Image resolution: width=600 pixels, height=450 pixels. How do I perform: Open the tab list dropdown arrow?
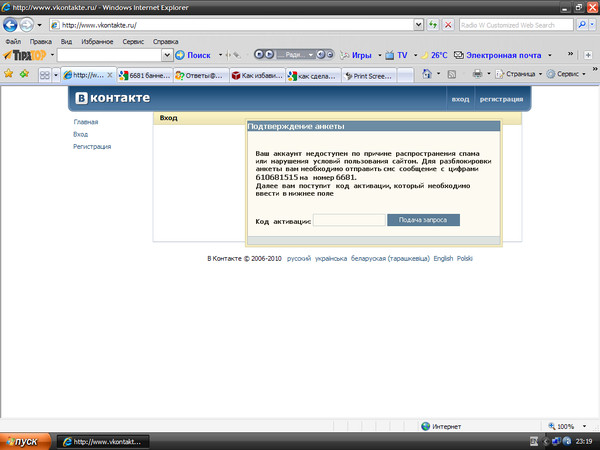(55, 75)
